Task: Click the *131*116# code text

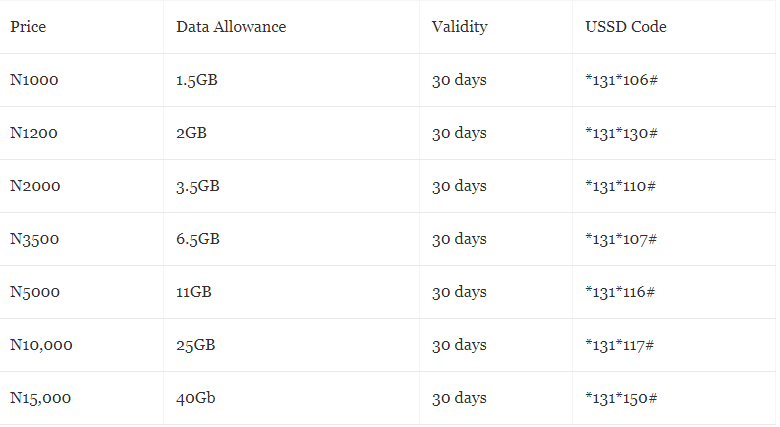Action: point(621,292)
